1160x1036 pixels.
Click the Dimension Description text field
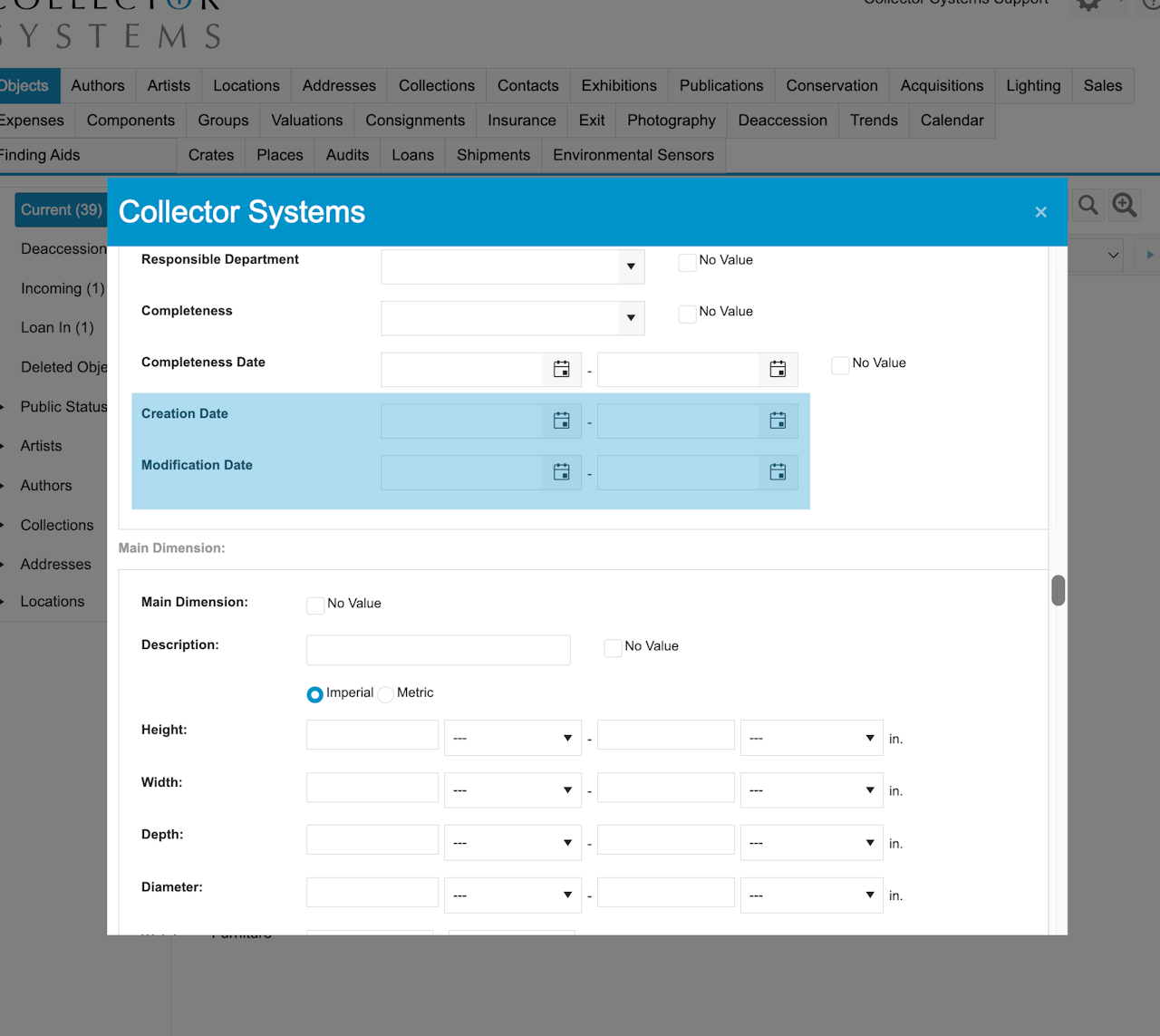click(x=438, y=650)
